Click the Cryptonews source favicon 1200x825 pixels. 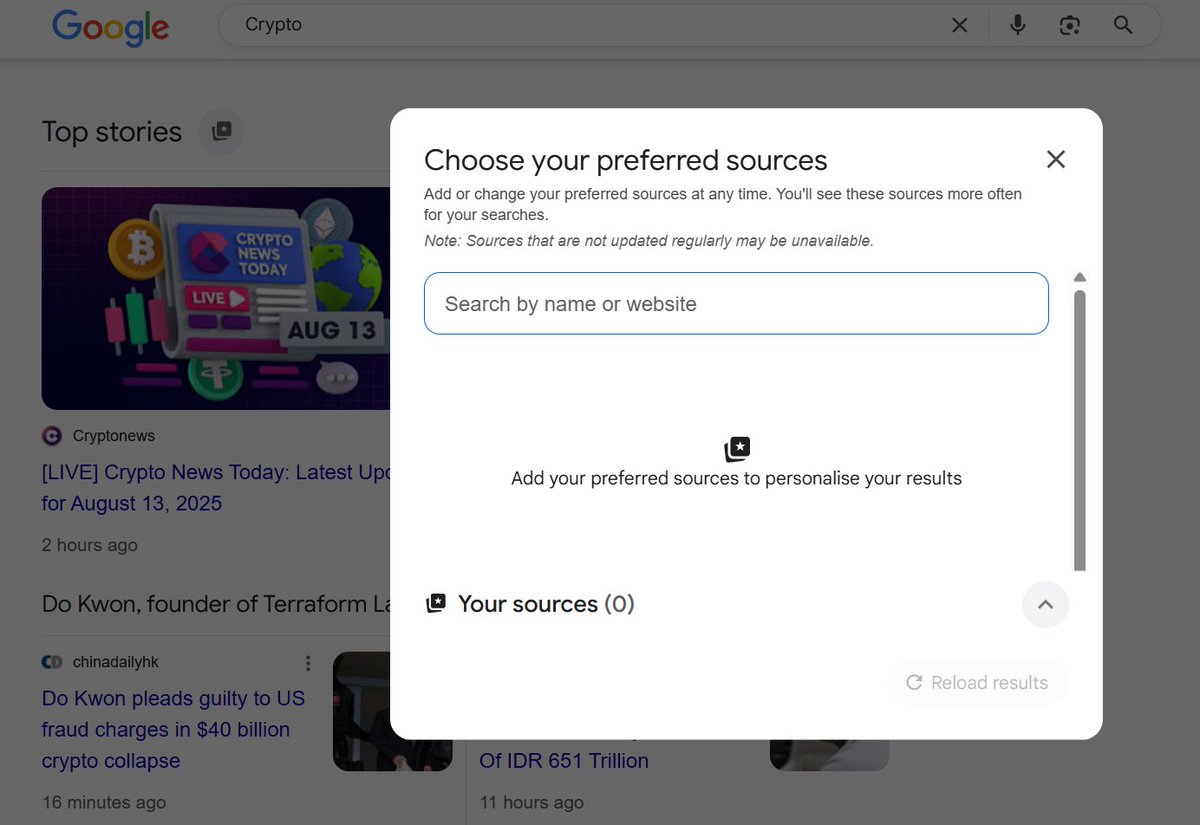click(52, 436)
